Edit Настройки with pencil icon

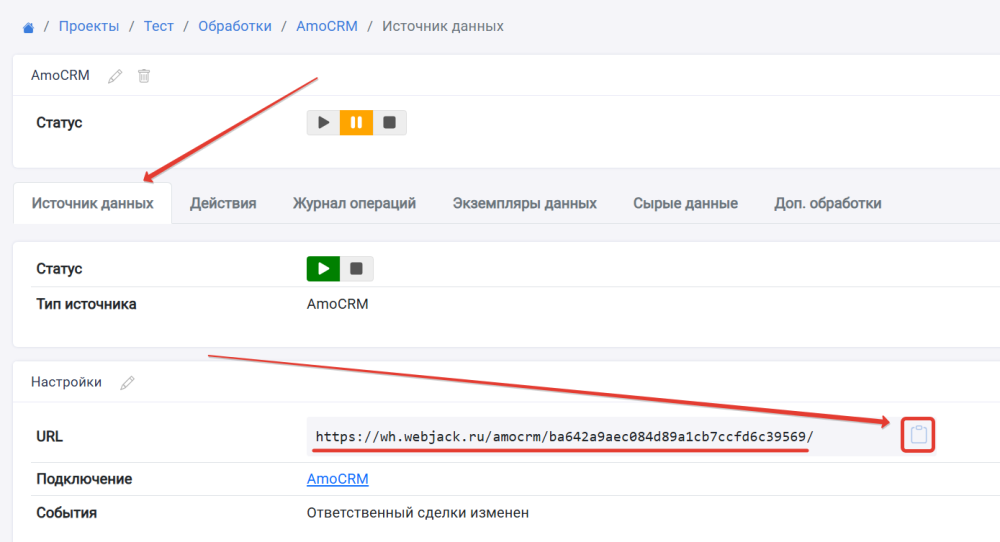[x=128, y=383]
